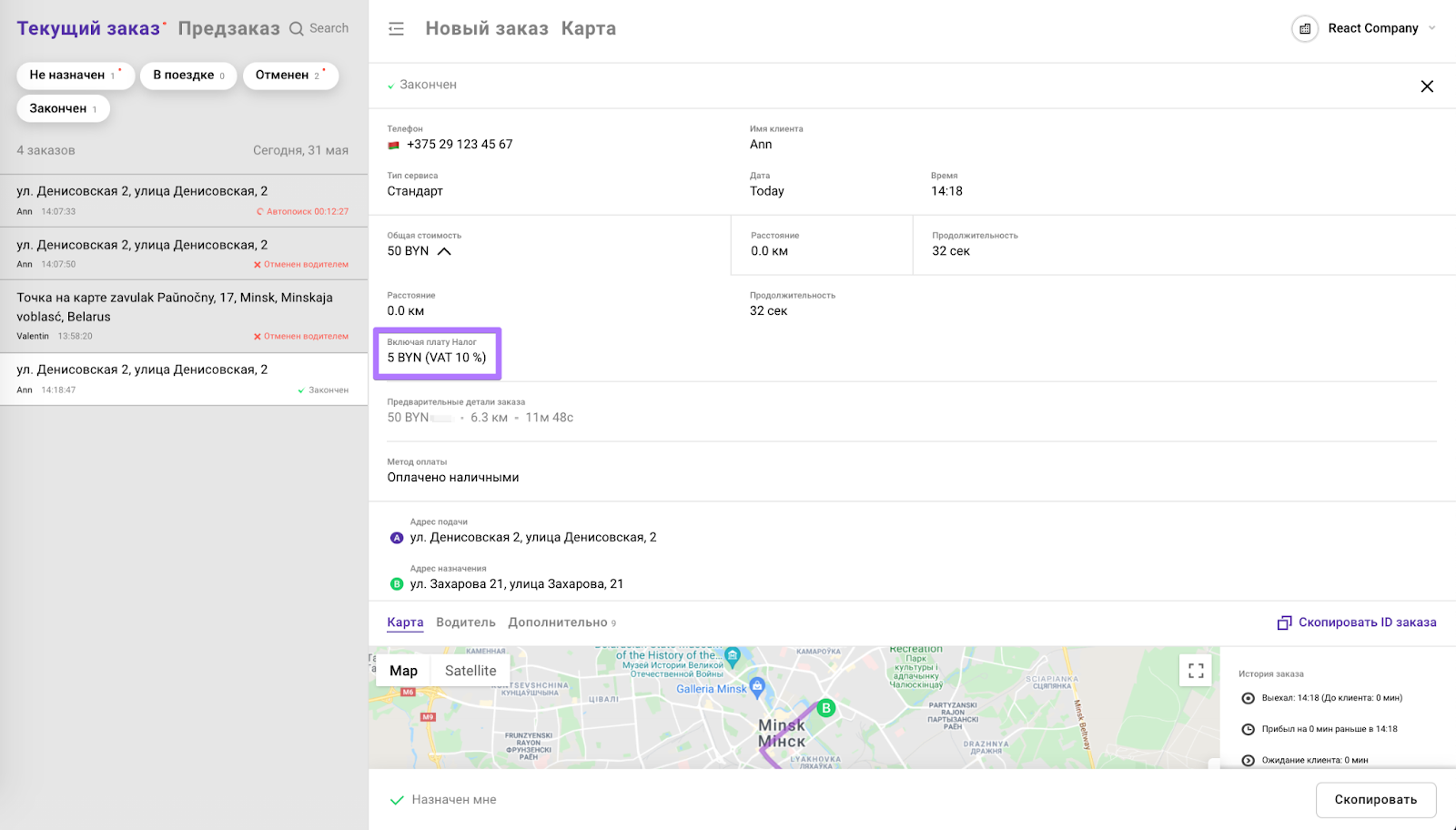Open the React Company dropdown
The width and height of the screenshot is (1456, 830).
[1431, 28]
